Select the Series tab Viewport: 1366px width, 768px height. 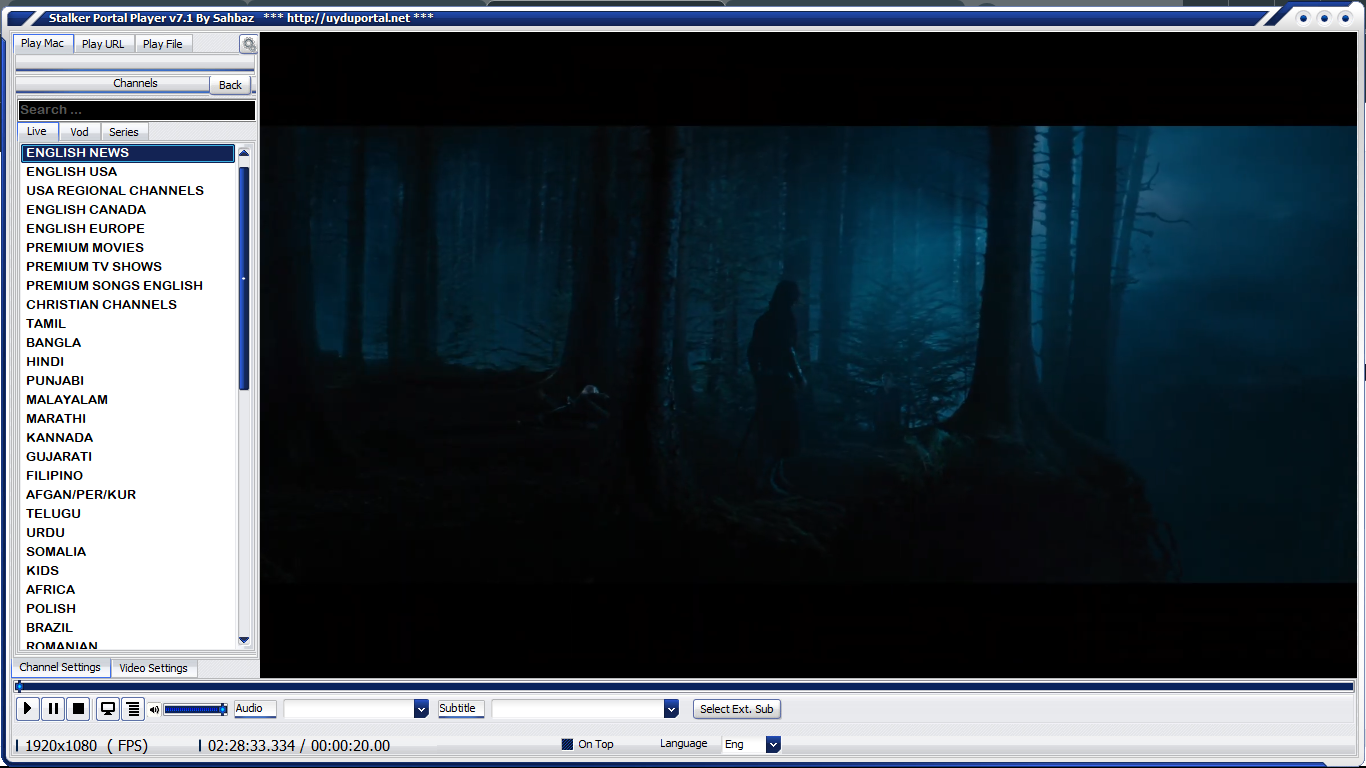tap(124, 132)
